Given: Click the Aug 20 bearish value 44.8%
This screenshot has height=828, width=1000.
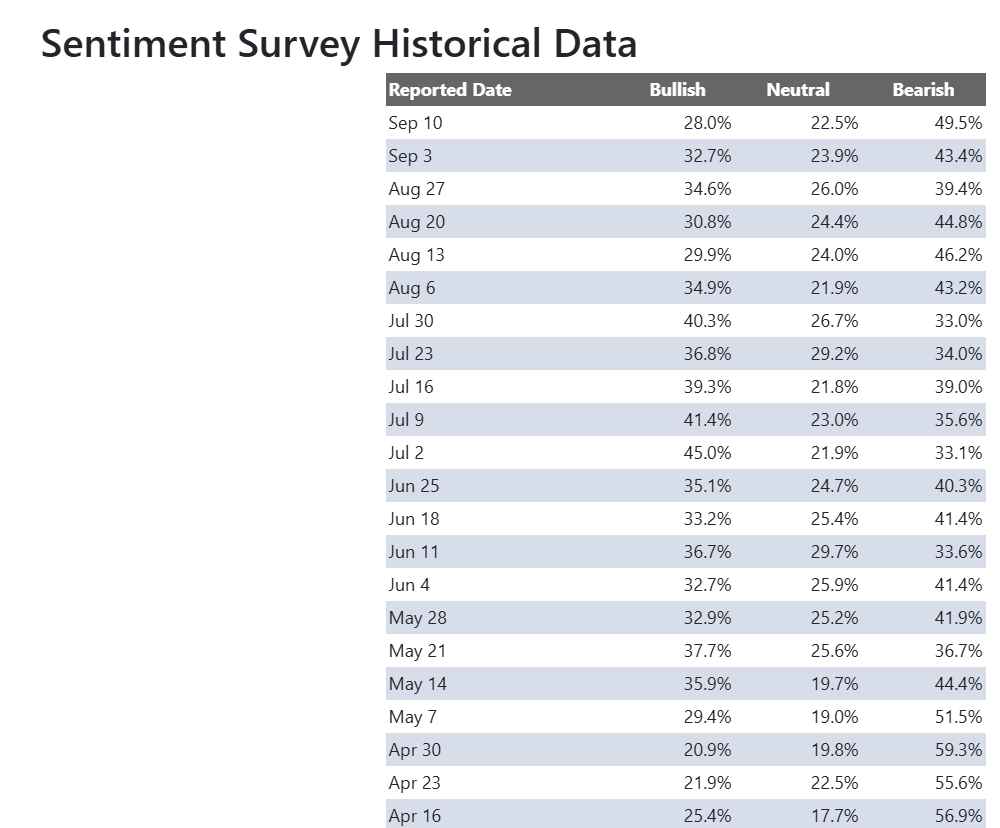Looking at the screenshot, I should tap(958, 222).
